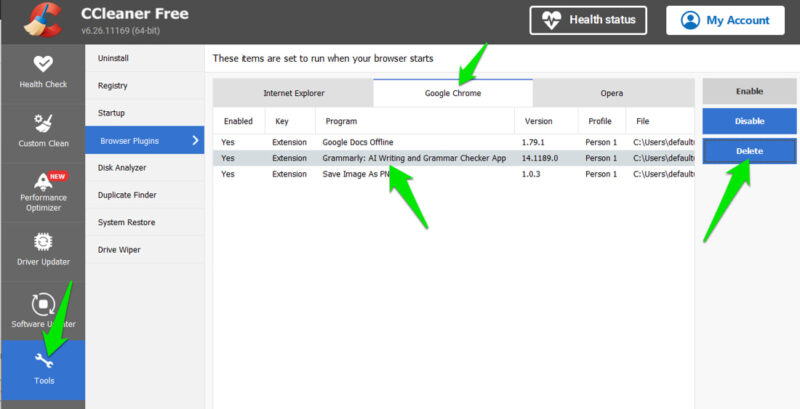Click Person 1 in Grammarly row
Screen dimensions: 800x409
click(601, 158)
